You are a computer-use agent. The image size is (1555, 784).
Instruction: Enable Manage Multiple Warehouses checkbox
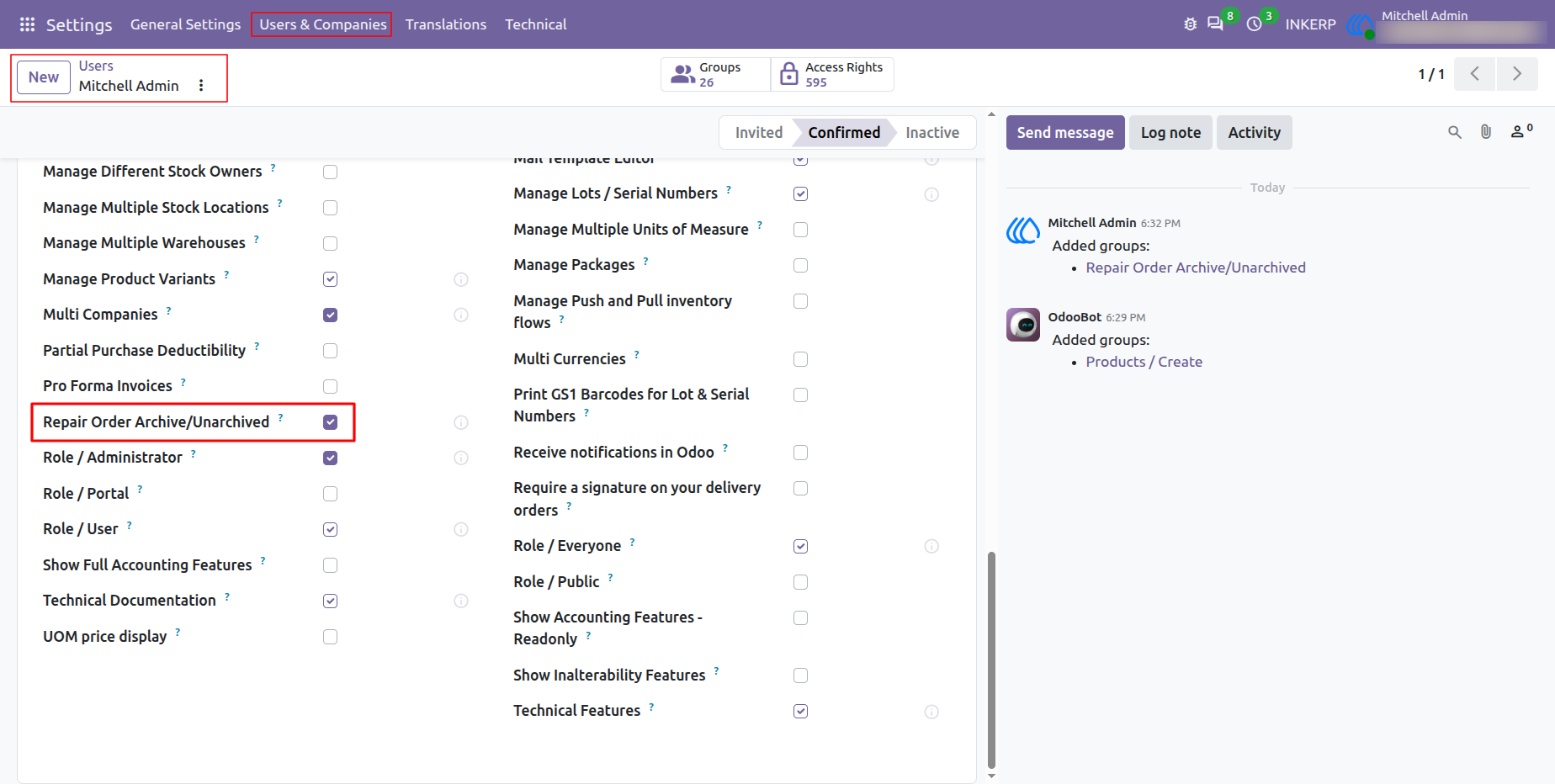(x=330, y=243)
